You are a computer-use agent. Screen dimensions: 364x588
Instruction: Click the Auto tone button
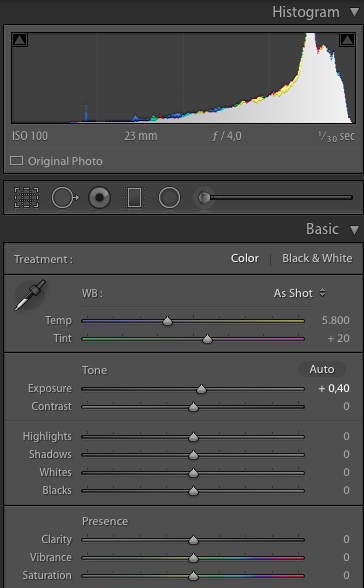click(x=322, y=369)
